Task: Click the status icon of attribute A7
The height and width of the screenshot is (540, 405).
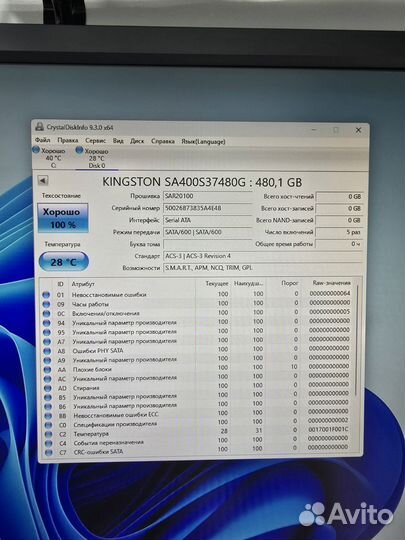Action: pyautogui.click(x=47, y=342)
